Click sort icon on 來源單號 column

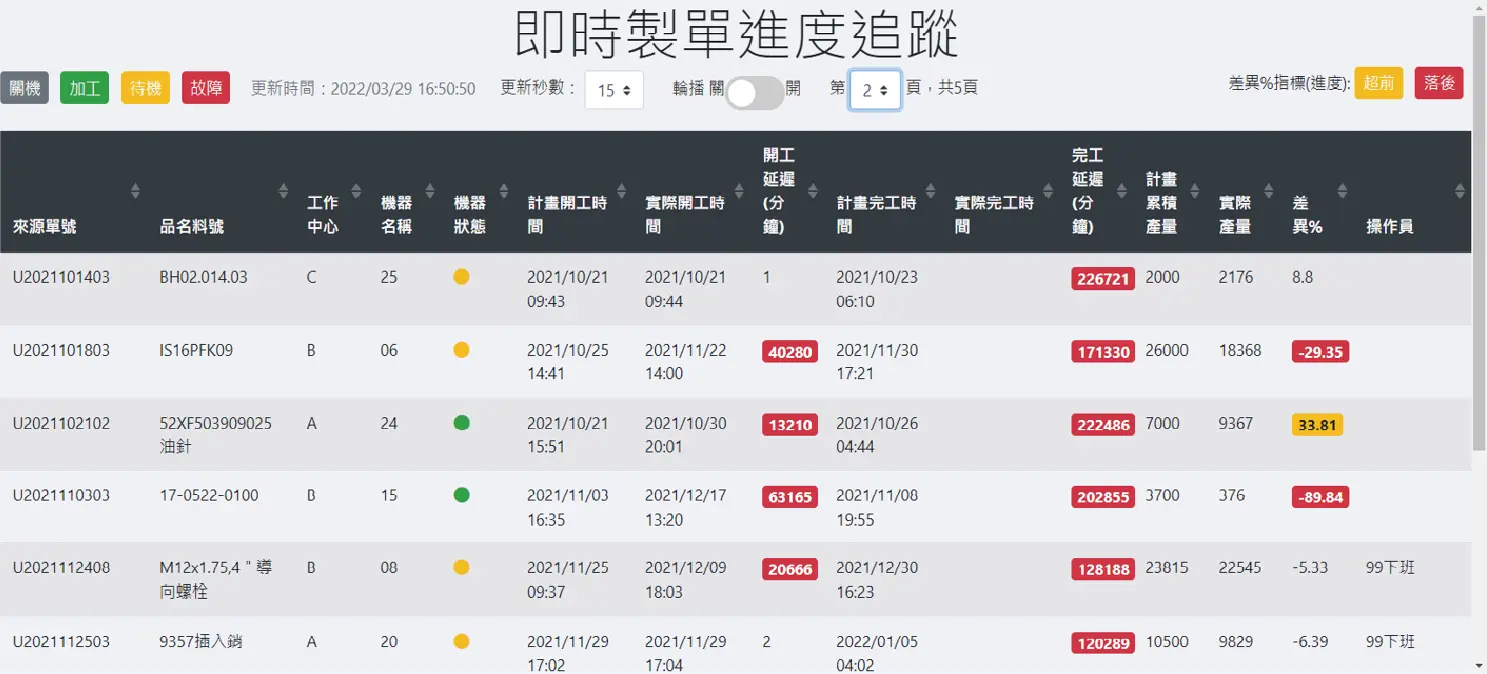coord(135,191)
